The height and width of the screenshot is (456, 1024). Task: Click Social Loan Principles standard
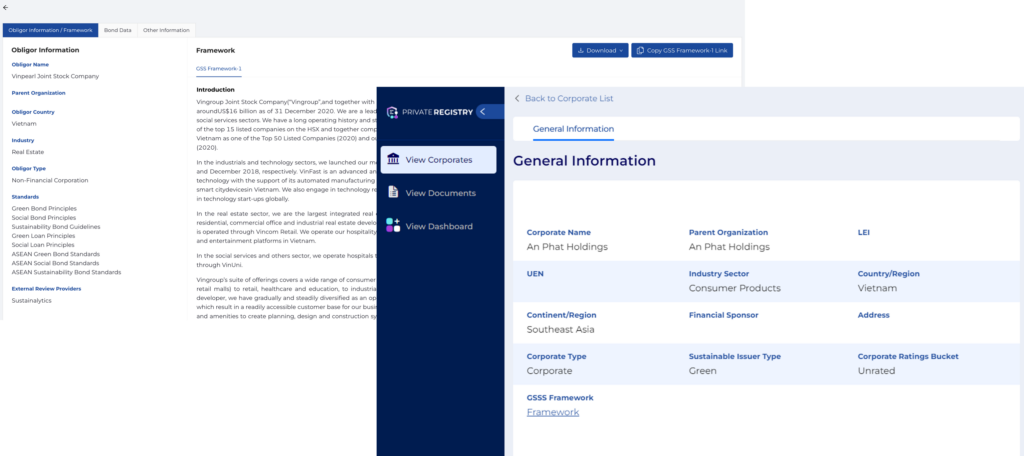click(43, 245)
